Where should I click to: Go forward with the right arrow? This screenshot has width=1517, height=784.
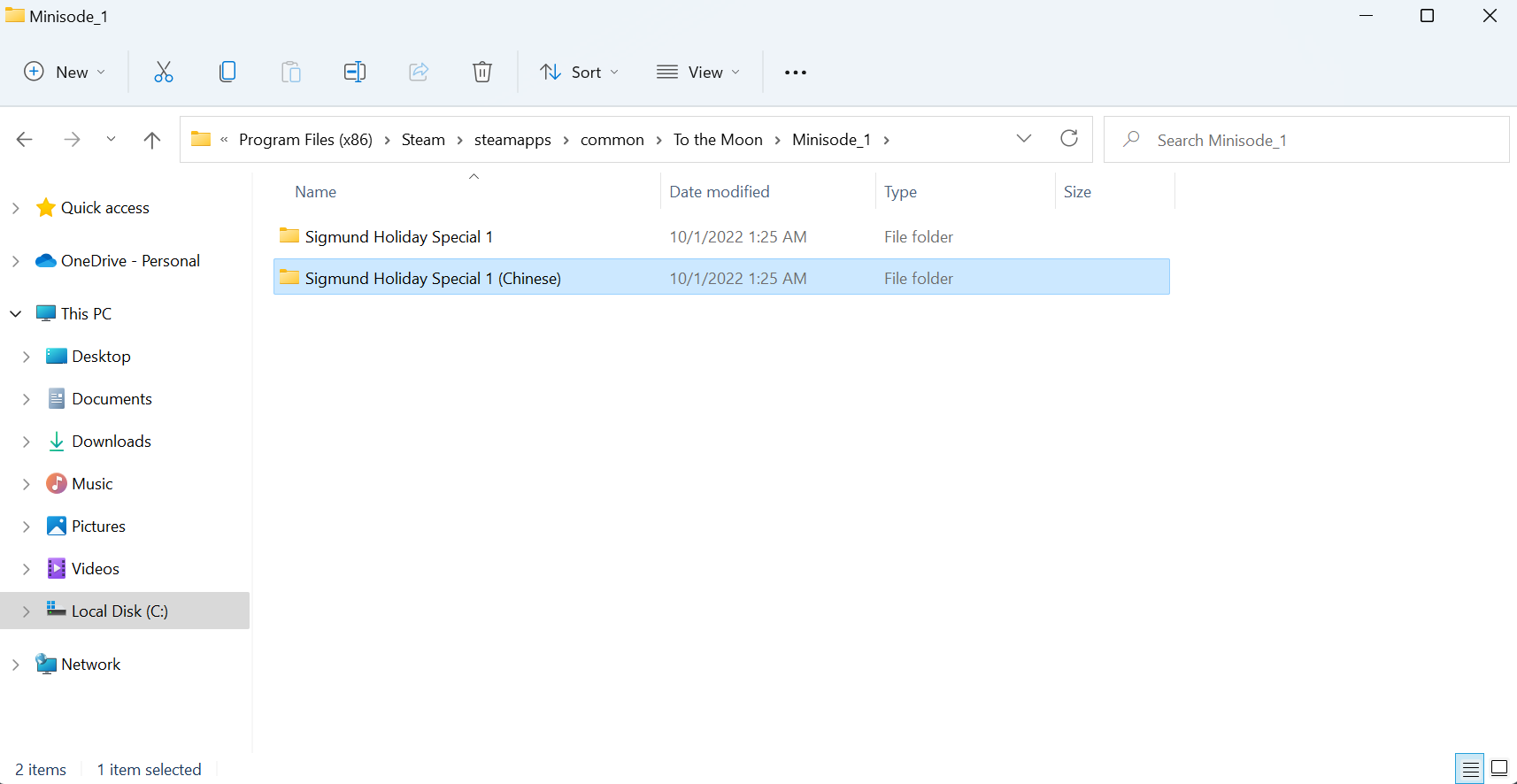72,140
